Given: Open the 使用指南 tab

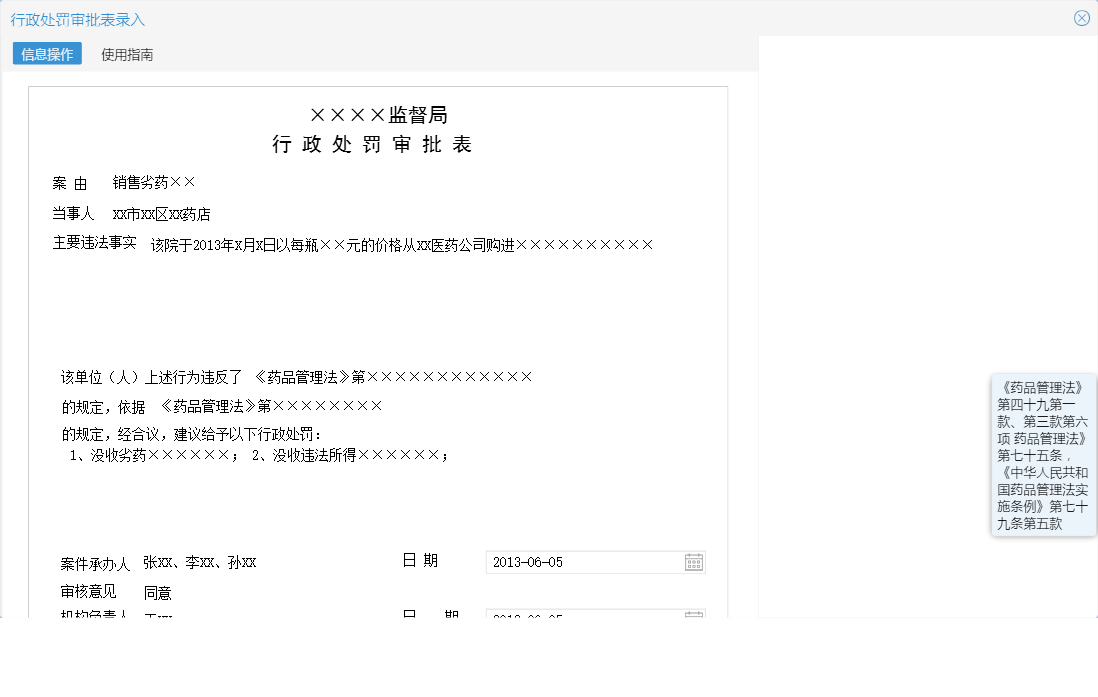Looking at the screenshot, I should tap(125, 54).
